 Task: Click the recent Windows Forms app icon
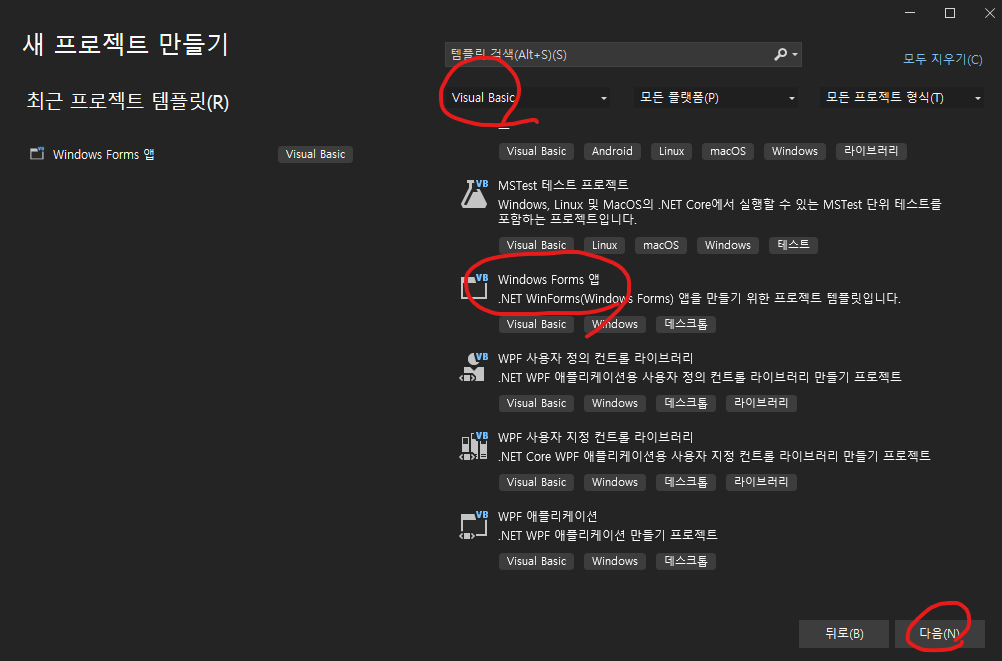37,154
